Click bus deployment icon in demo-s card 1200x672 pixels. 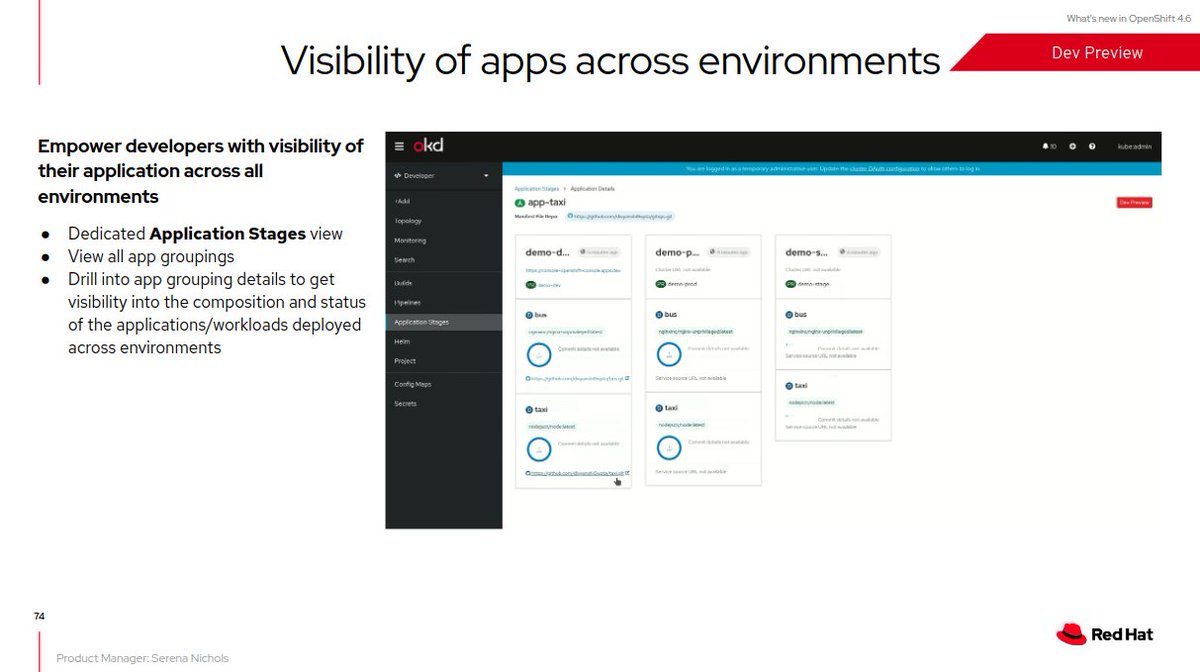coord(789,314)
